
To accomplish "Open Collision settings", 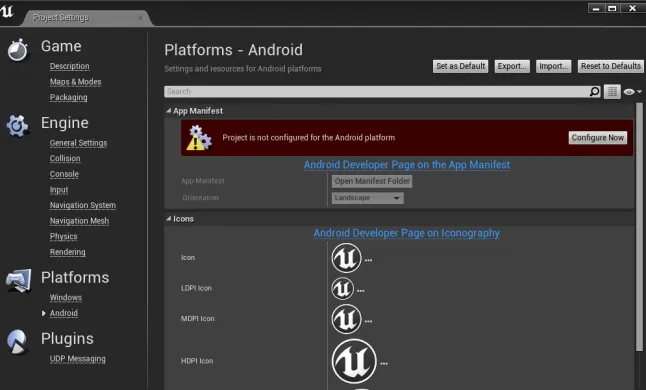I will 65,158.
